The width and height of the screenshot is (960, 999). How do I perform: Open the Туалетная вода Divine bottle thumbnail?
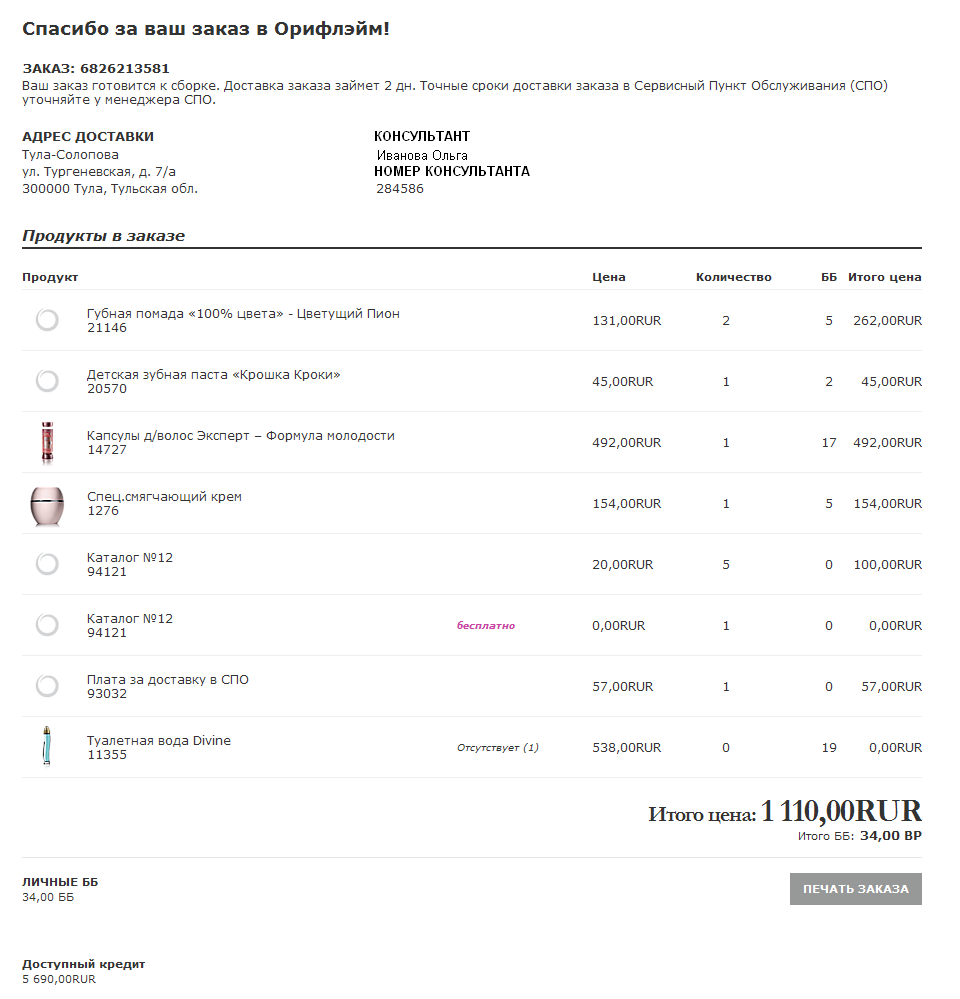point(47,745)
